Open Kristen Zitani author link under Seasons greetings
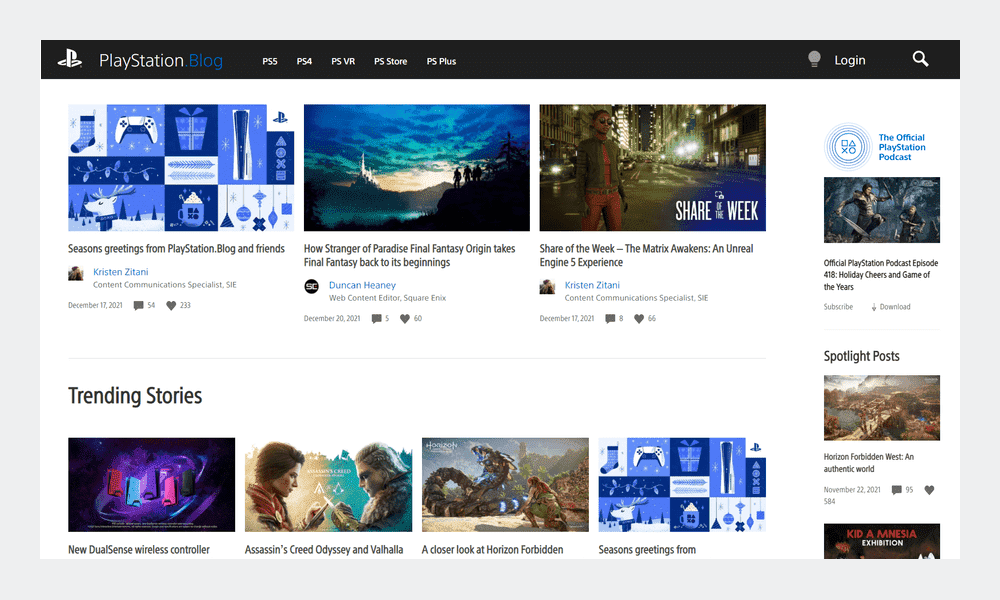 121,272
